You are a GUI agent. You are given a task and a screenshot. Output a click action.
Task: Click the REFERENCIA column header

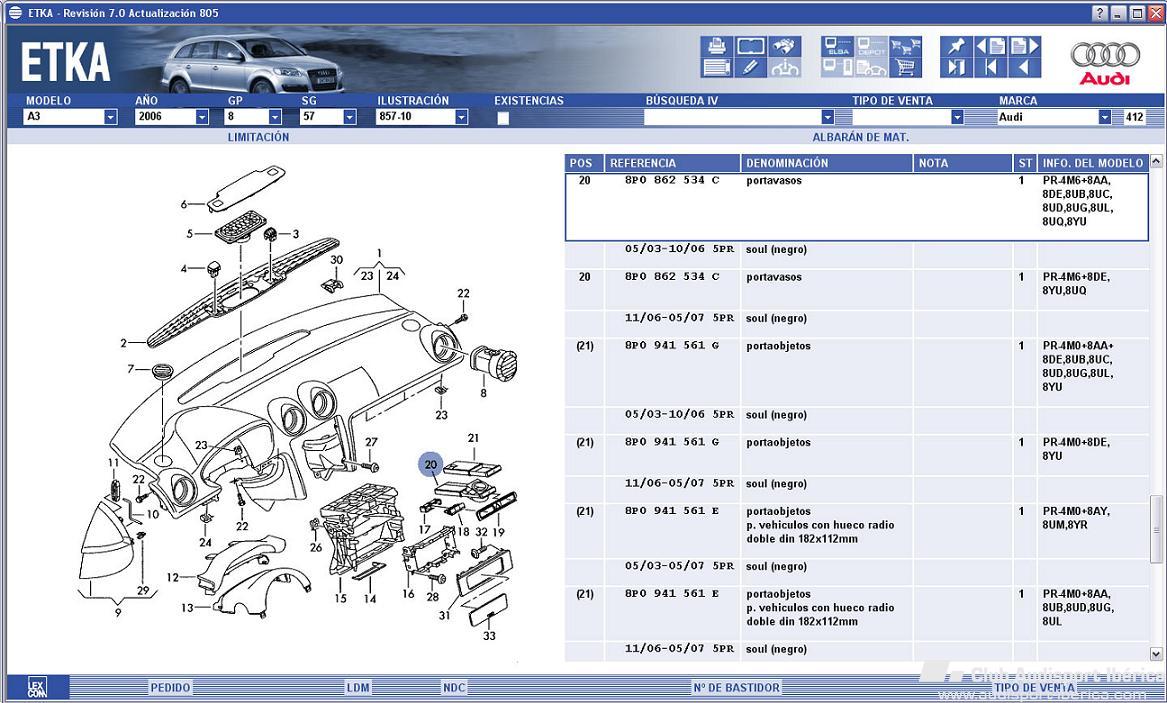coord(672,163)
